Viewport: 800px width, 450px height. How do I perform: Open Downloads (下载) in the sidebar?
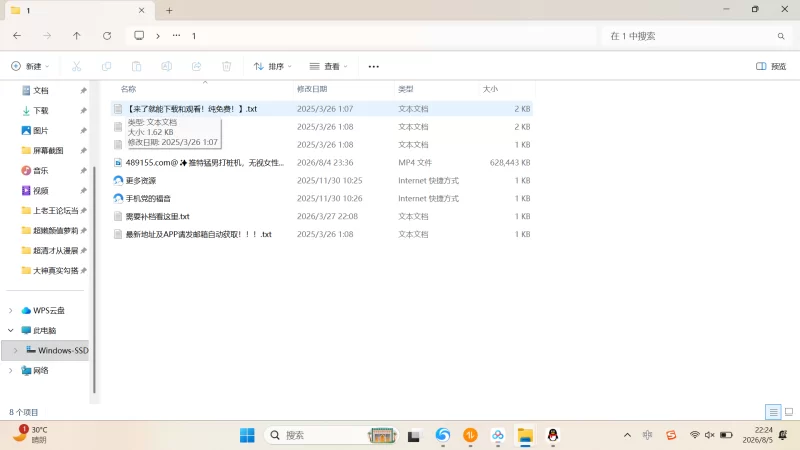pyautogui.click(x=41, y=111)
